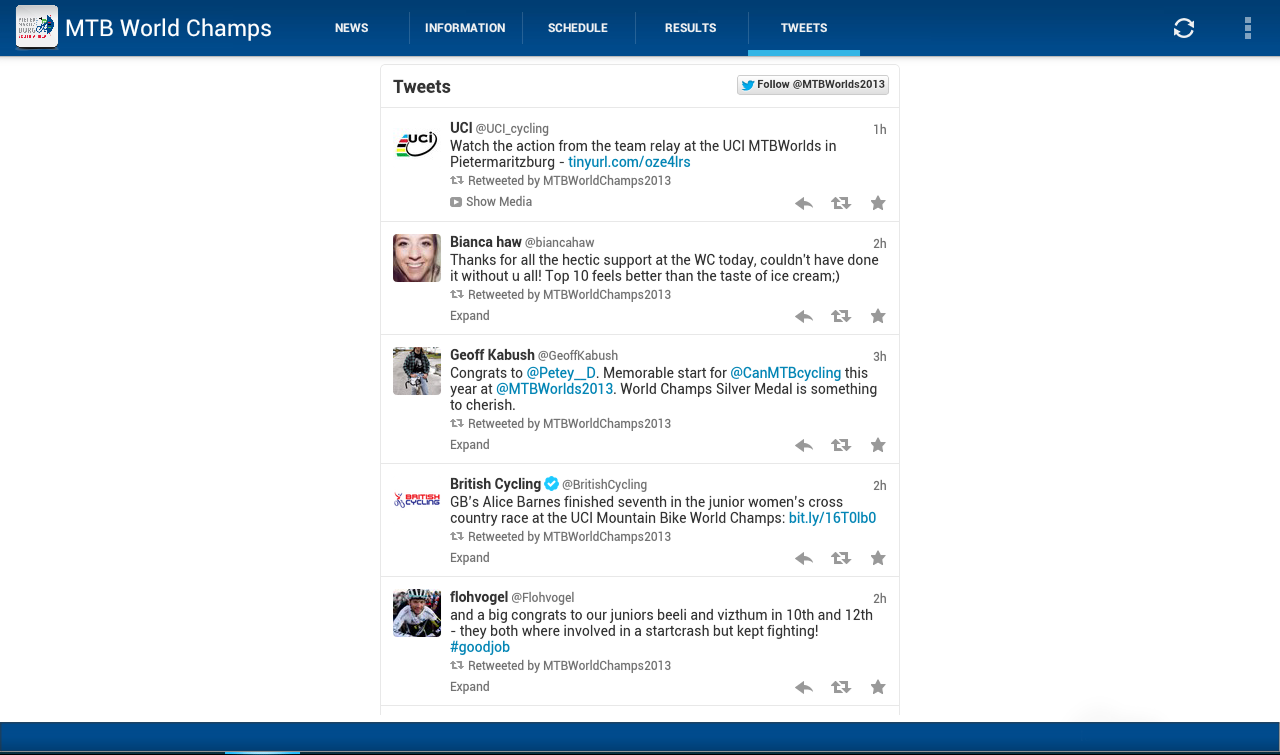Favorite the UCI tweet with star
1280x755 pixels.
[x=878, y=203]
